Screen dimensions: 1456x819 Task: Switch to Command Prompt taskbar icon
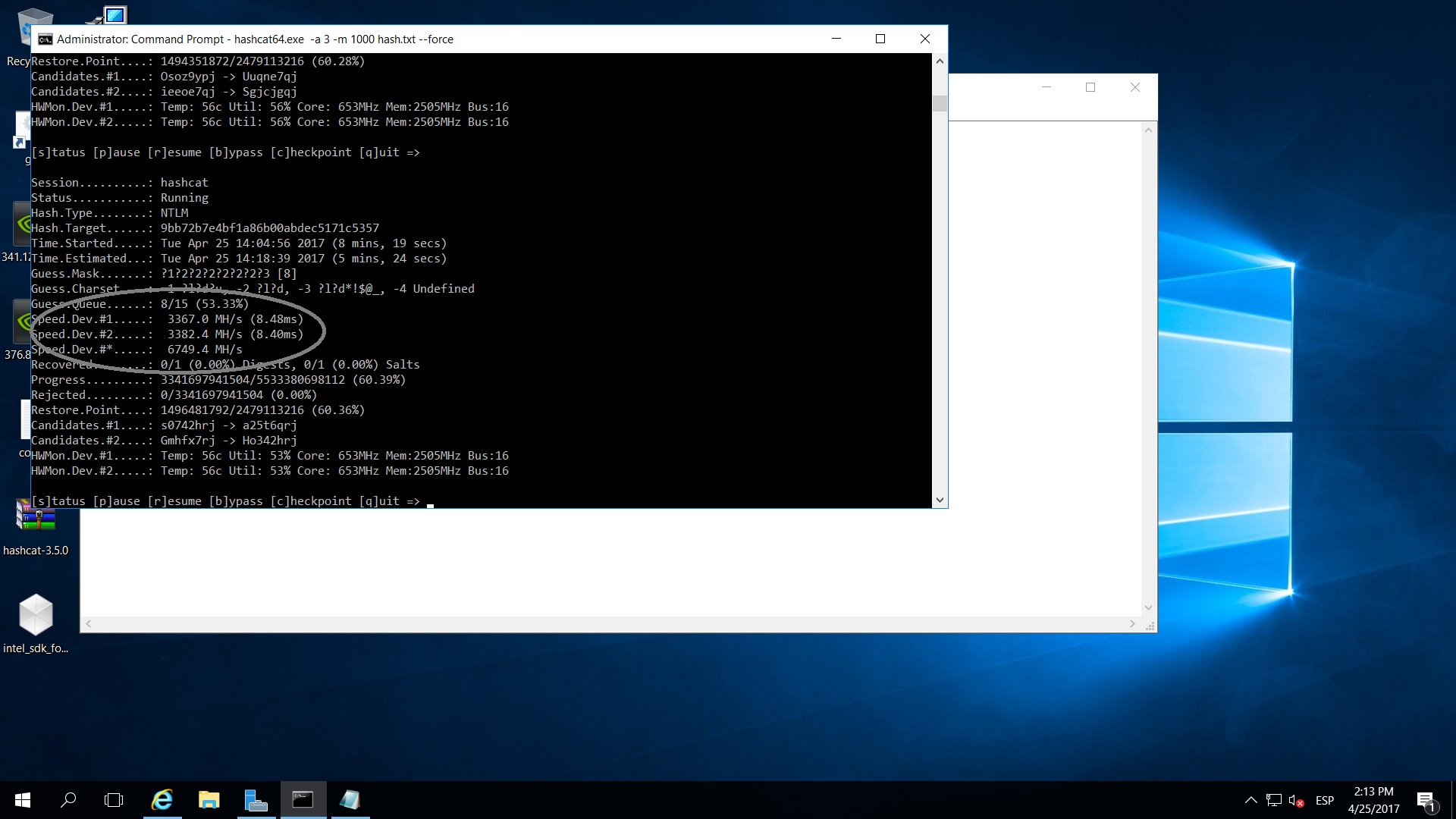(303, 800)
